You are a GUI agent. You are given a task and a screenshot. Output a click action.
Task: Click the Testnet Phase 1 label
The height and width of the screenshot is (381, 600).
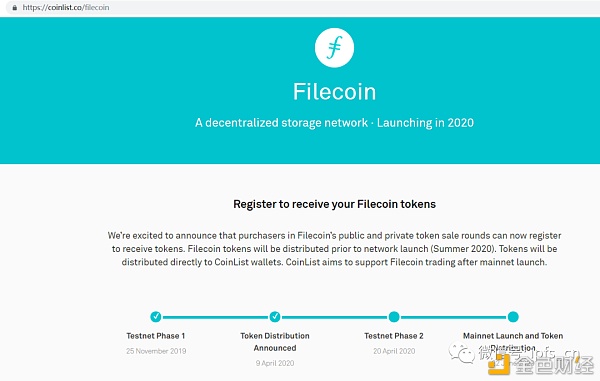click(x=156, y=336)
